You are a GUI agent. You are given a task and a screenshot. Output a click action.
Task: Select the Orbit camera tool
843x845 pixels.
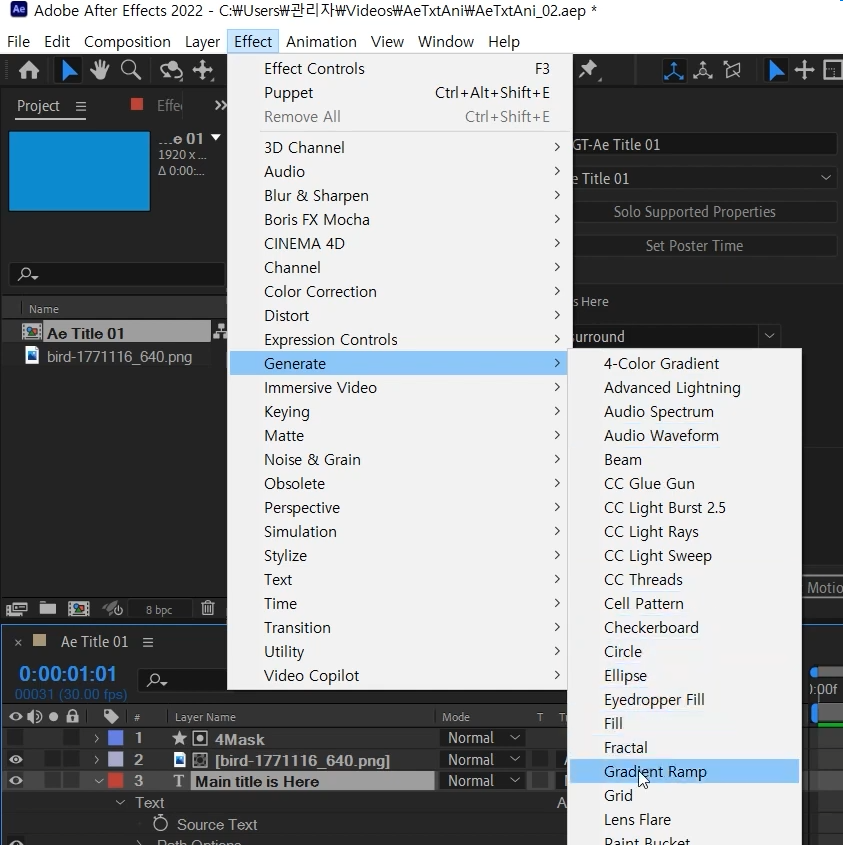click(171, 70)
